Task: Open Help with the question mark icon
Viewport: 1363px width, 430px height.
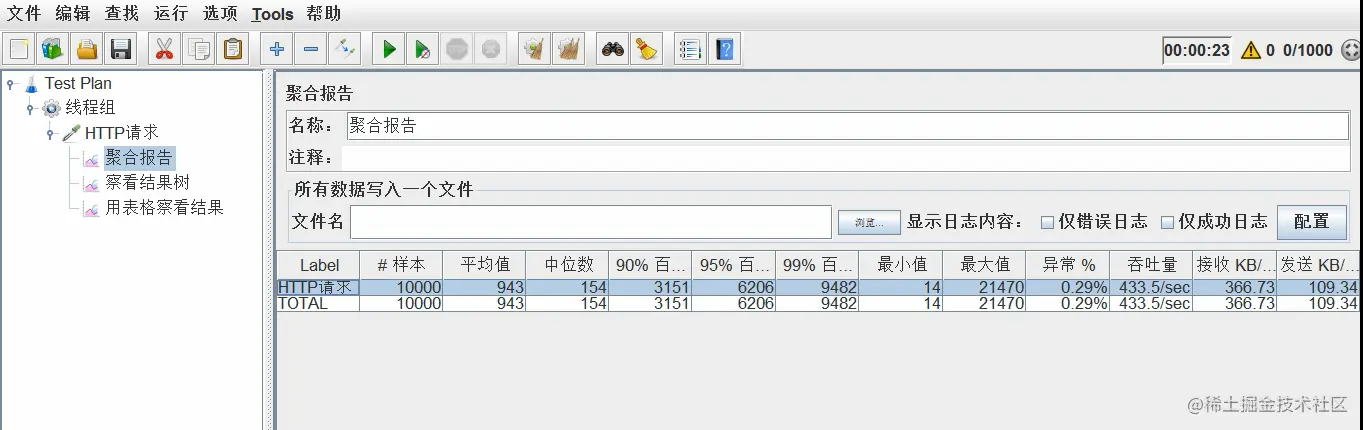Action: coord(725,48)
